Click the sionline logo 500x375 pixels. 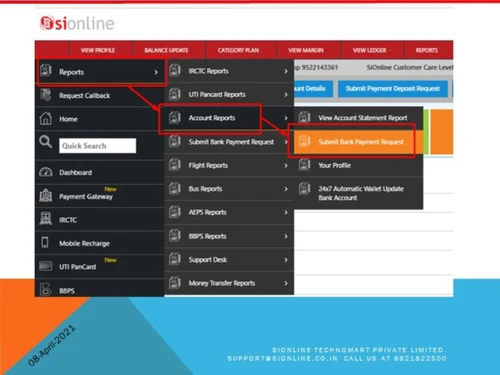coord(77,23)
